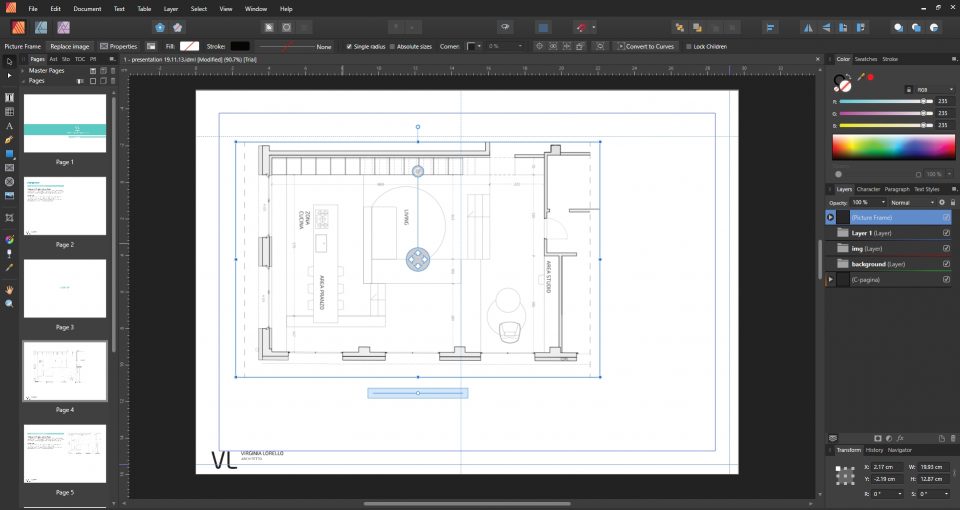Hide the background layer via its checkbox

[x=946, y=264]
